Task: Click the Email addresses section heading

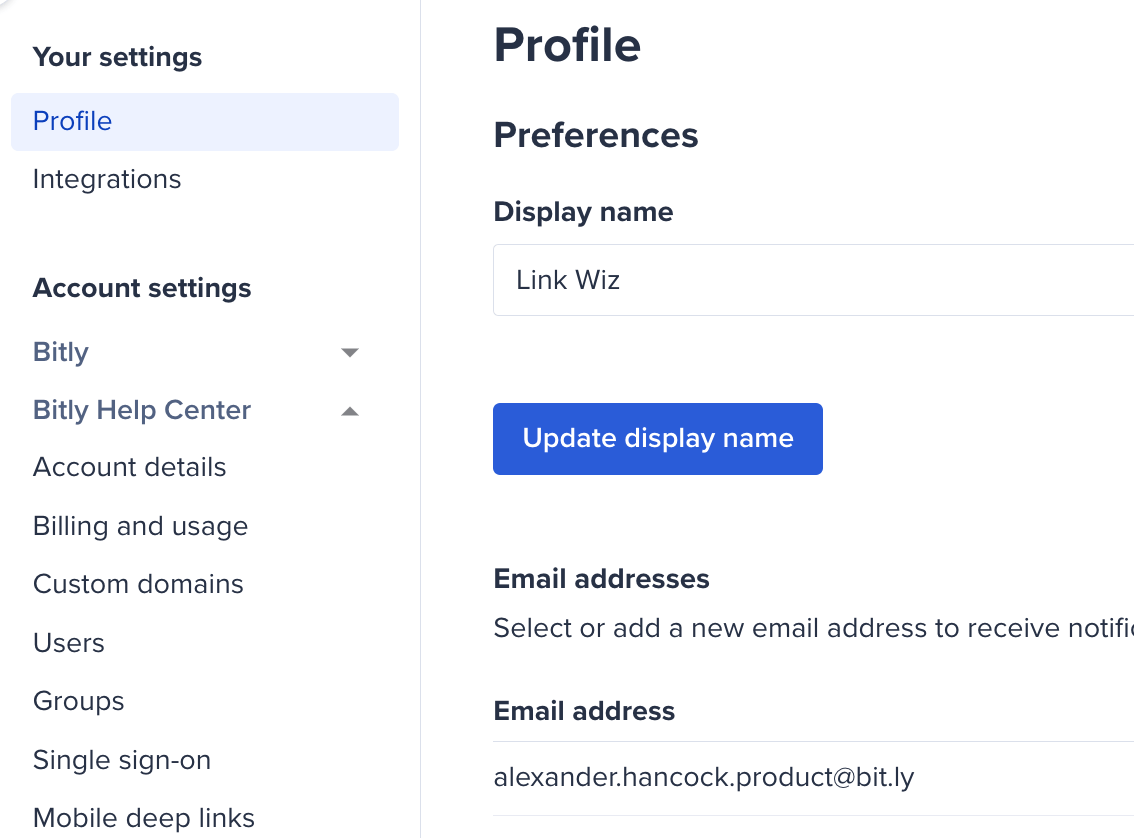Action: tap(601, 579)
